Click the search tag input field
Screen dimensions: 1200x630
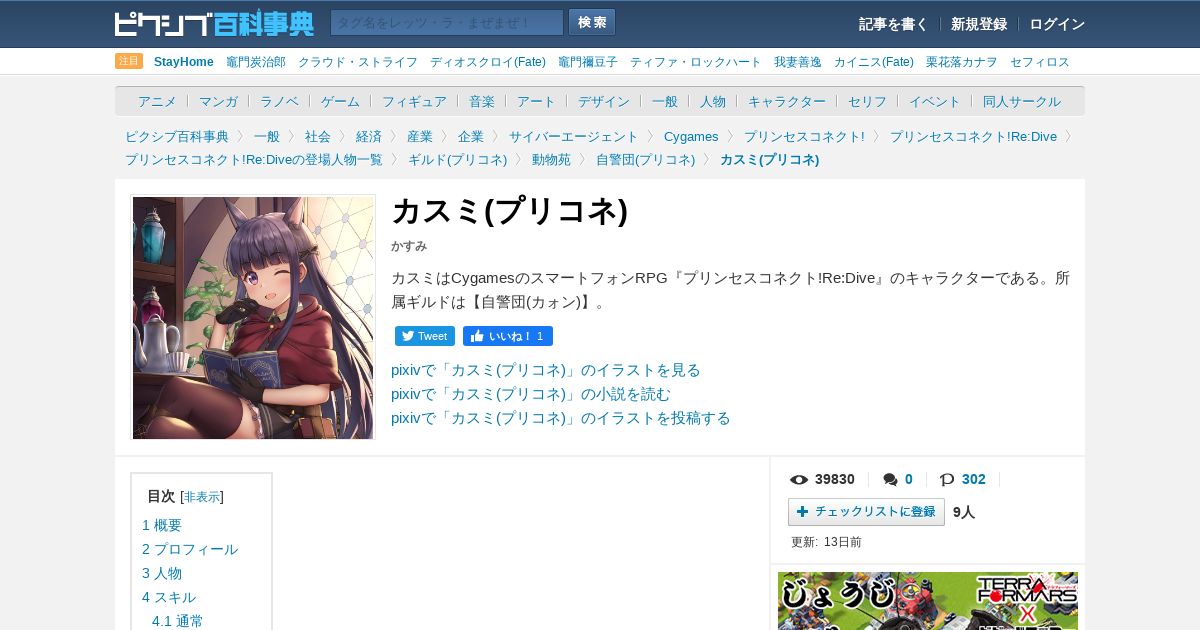tap(447, 23)
